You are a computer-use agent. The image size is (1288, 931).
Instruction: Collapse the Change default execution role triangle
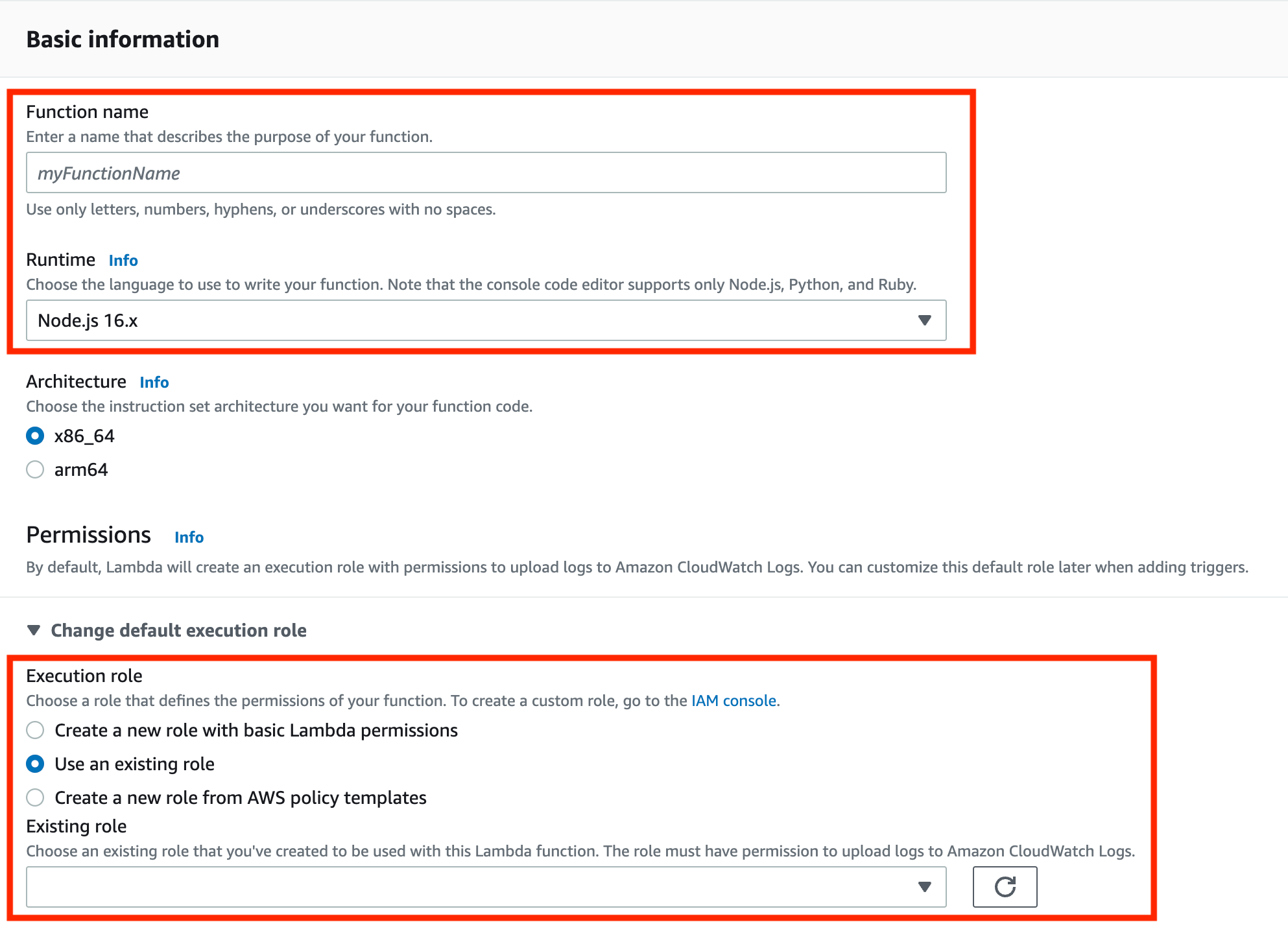coord(34,630)
